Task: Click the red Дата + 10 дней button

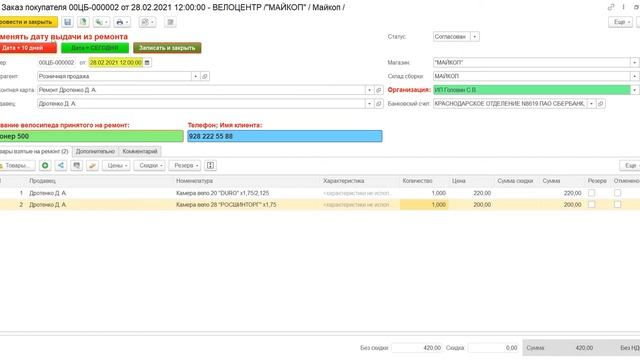Action: (28, 48)
